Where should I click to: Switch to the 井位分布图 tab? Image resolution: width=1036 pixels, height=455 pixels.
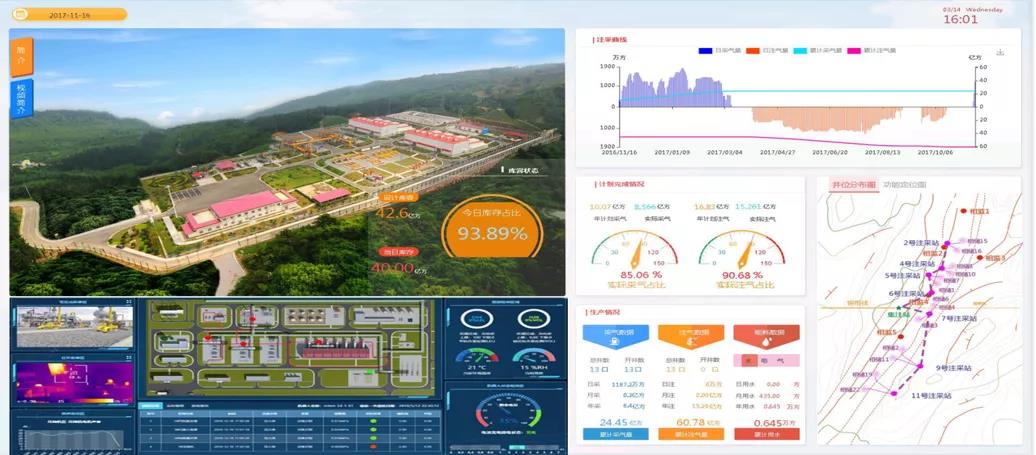pyautogui.click(x=853, y=185)
